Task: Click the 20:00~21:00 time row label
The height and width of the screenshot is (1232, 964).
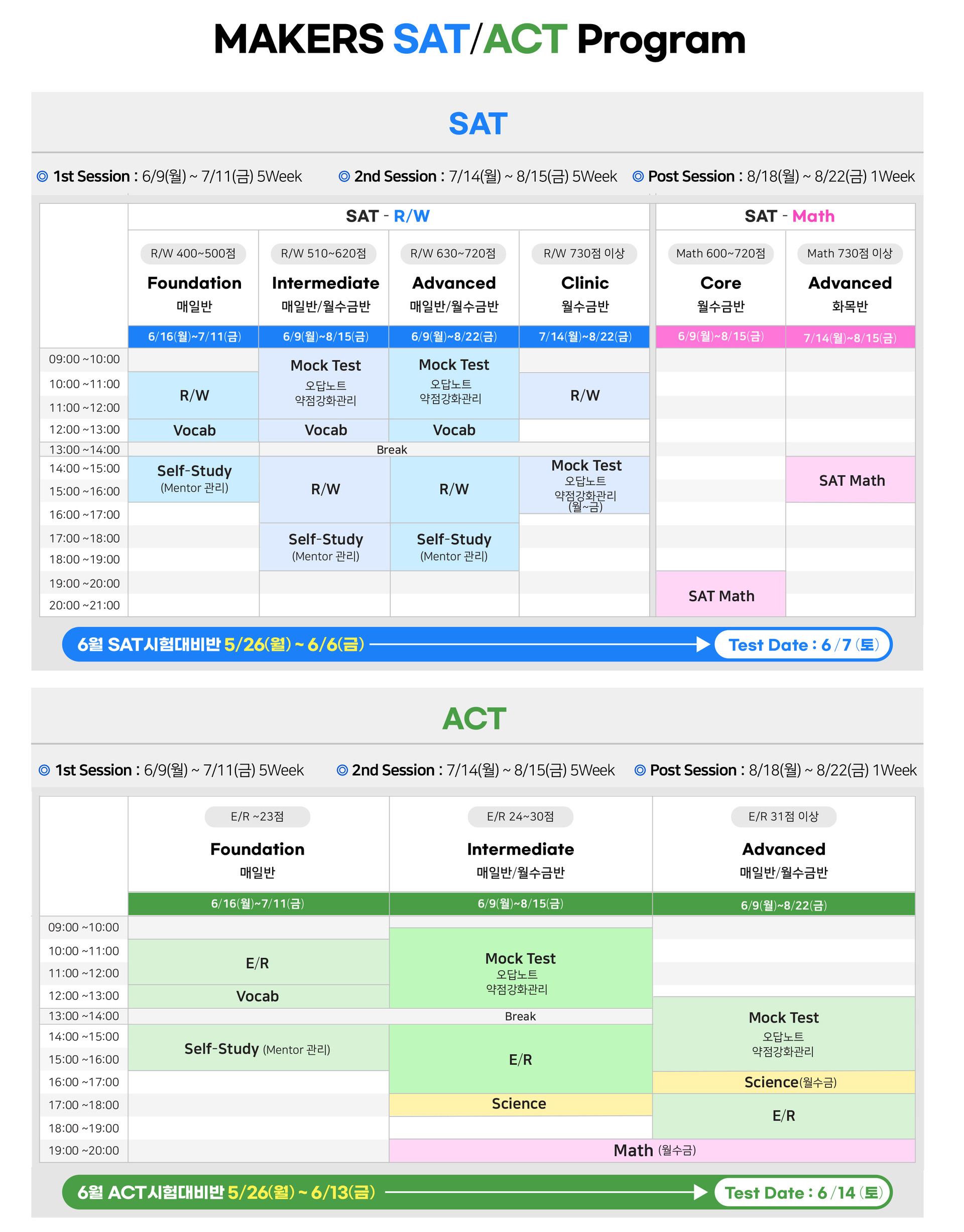Action: click(x=85, y=605)
